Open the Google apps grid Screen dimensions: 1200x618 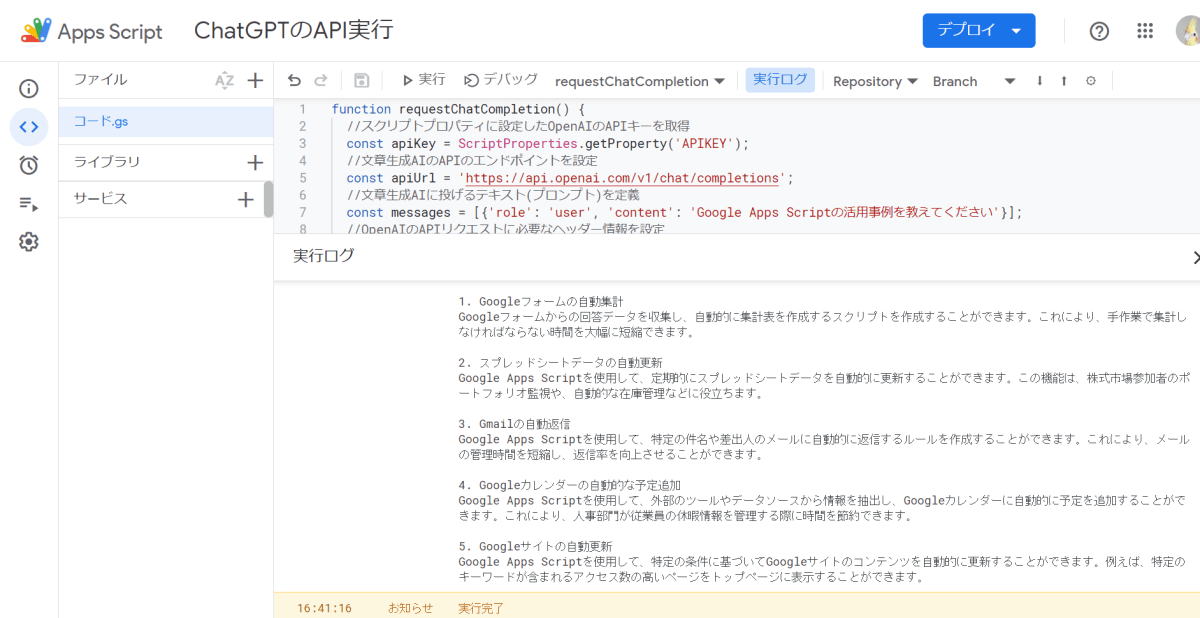[1146, 31]
